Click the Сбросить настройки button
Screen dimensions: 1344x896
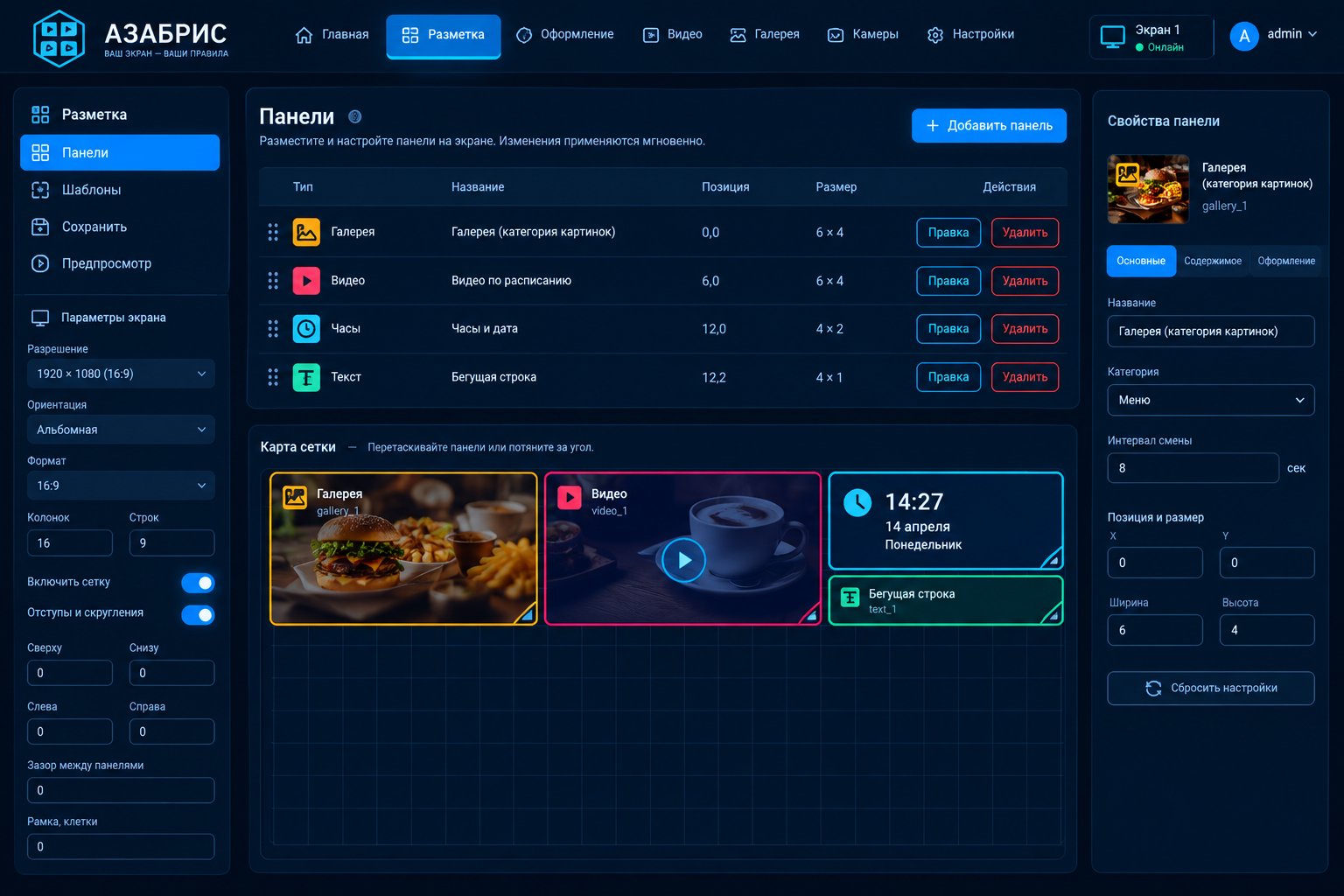(x=1211, y=688)
